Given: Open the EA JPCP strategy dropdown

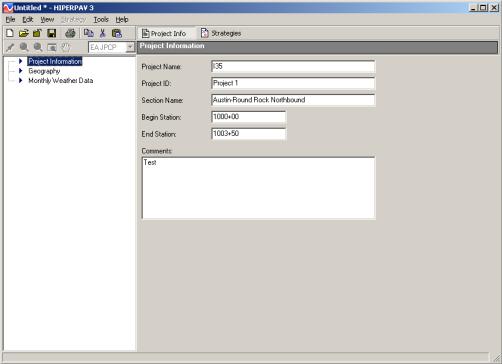Looking at the screenshot, I should (x=130, y=47).
